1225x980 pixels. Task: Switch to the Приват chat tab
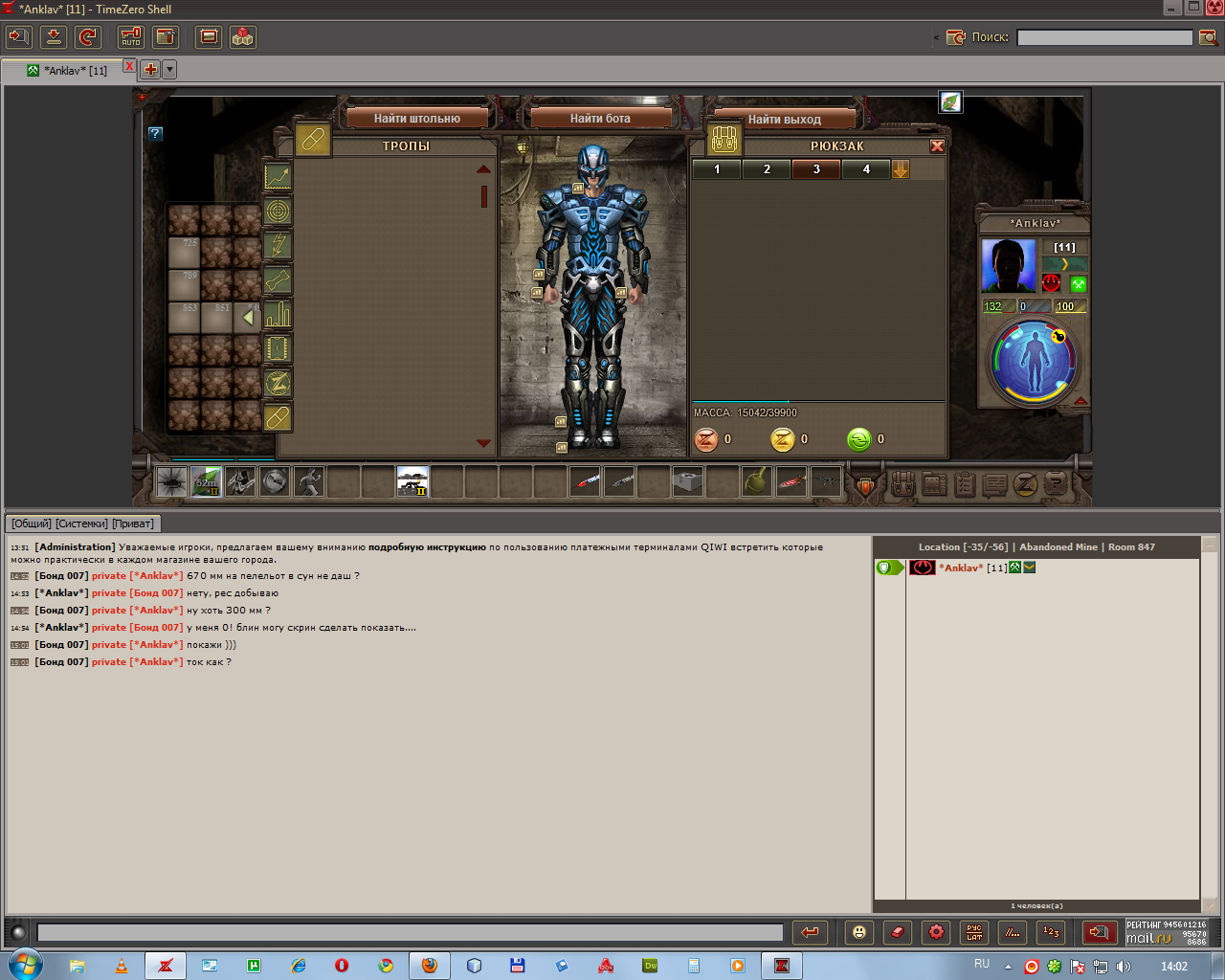[x=133, y=523]
